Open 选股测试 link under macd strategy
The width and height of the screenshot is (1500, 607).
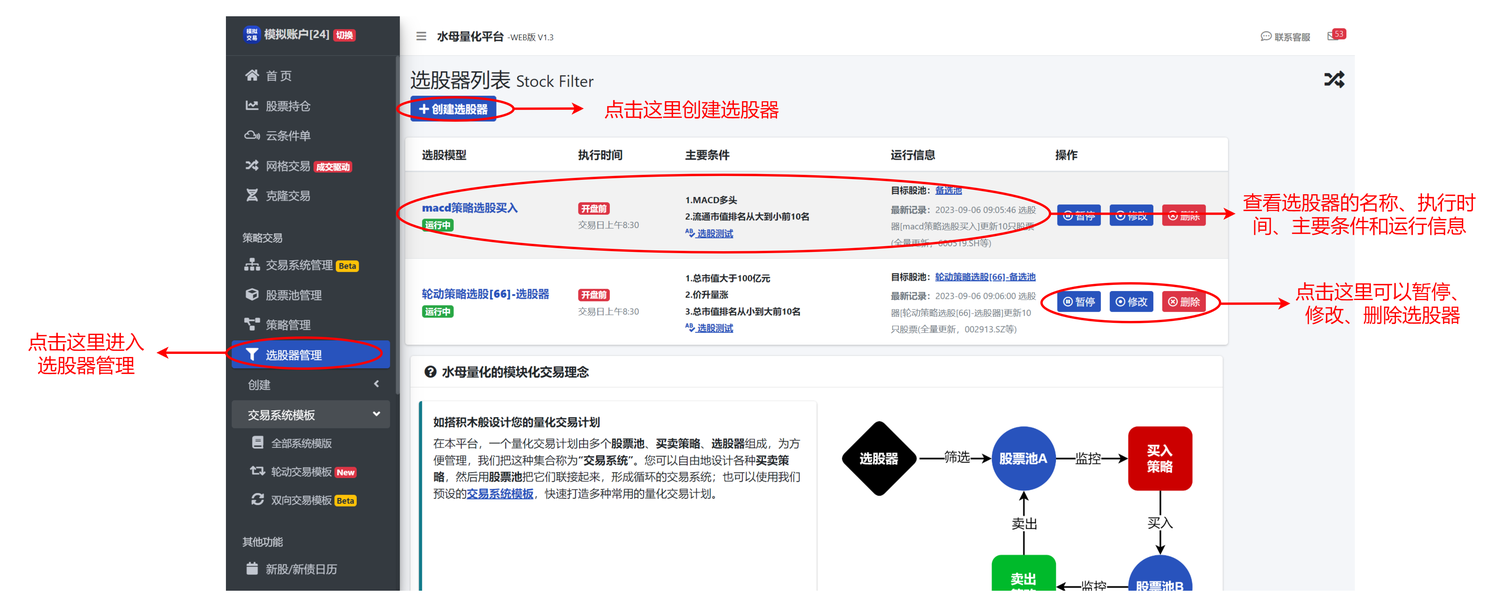tap(714, 233)
